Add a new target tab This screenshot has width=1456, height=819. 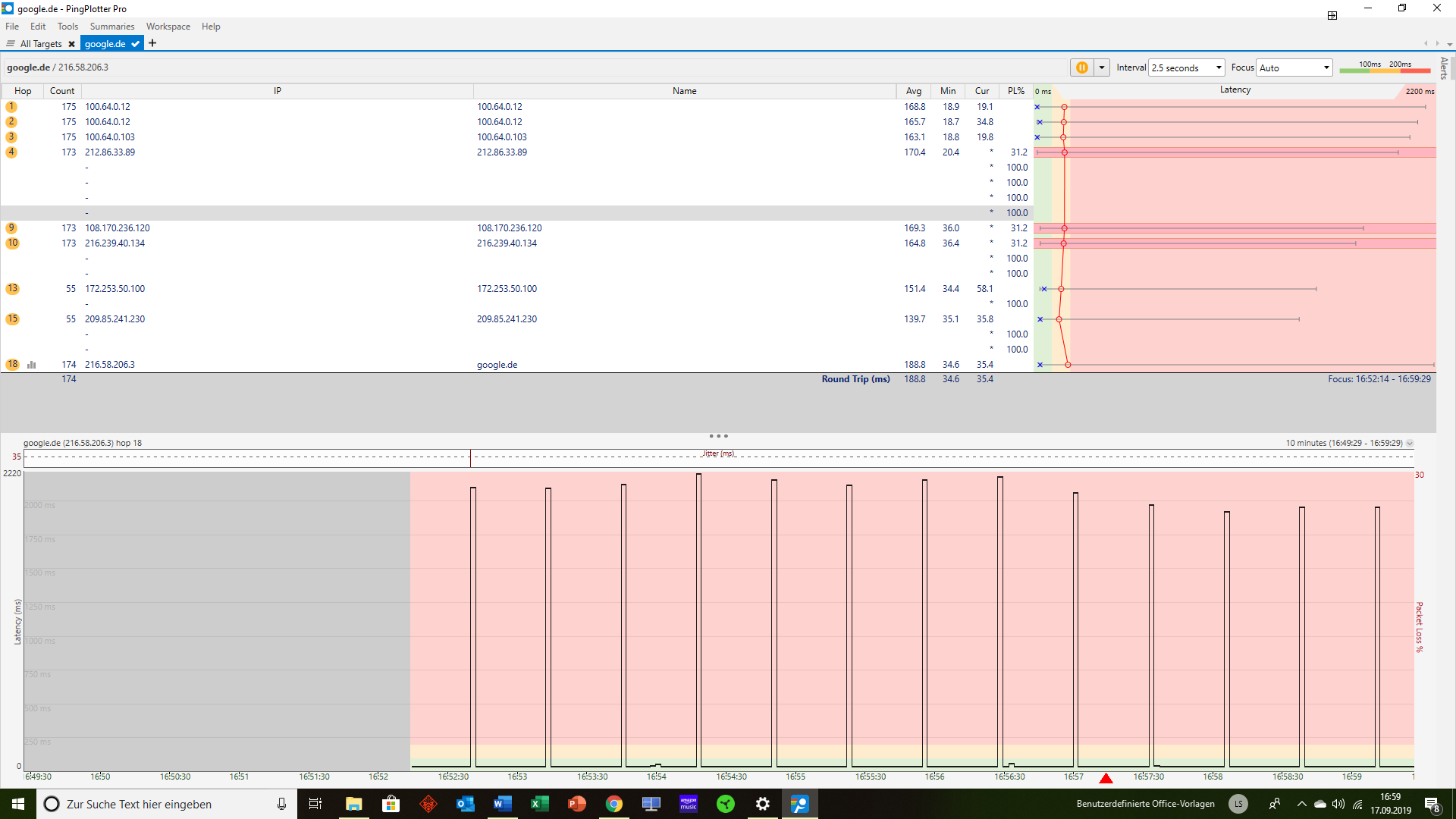pyautogui.click(x=152, y=43)
